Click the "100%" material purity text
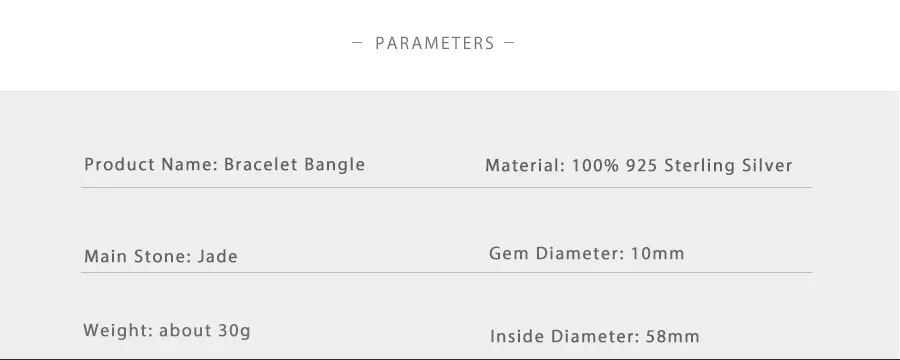Screen dimensions: 900x360 tap(596, 166)
